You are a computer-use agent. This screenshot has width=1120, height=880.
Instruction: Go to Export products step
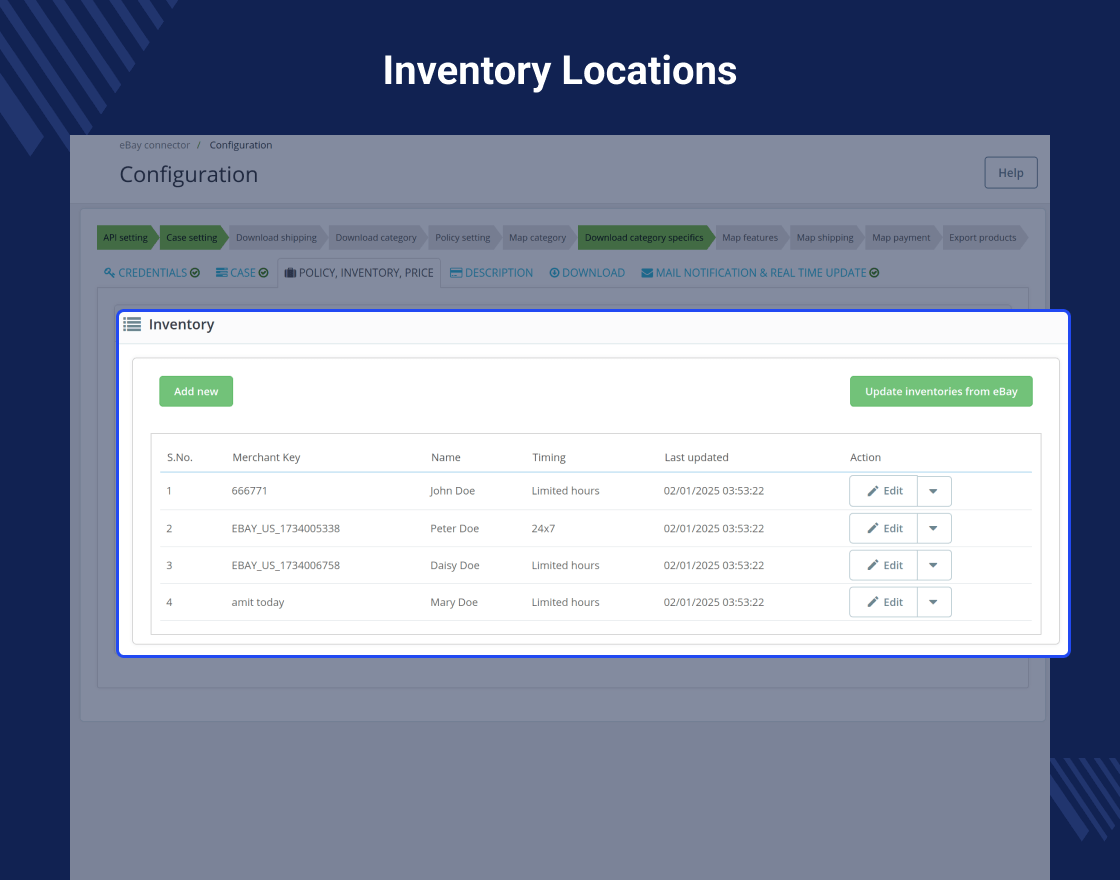983,238
